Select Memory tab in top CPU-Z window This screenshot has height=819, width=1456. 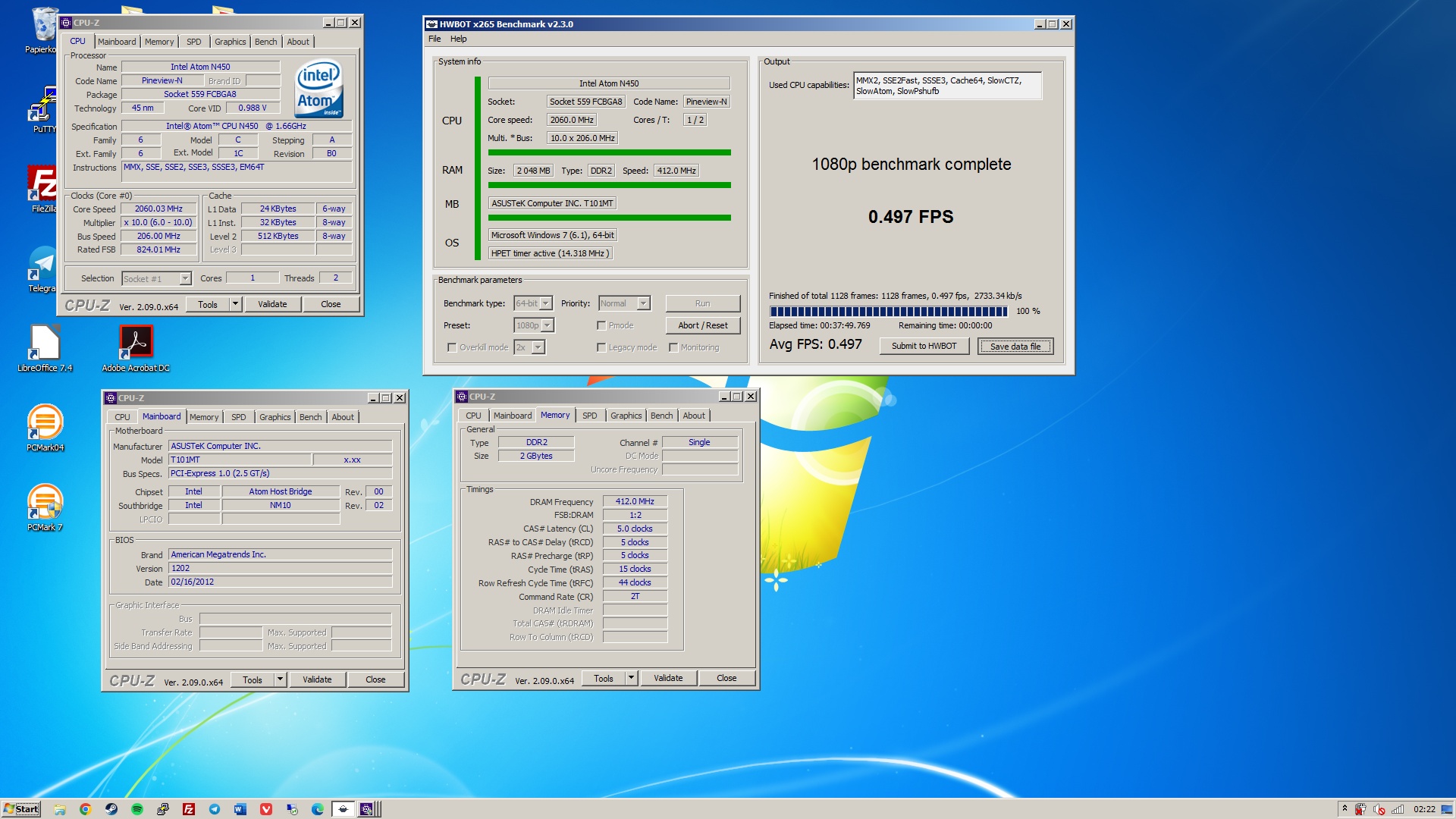tap(159, 42)
